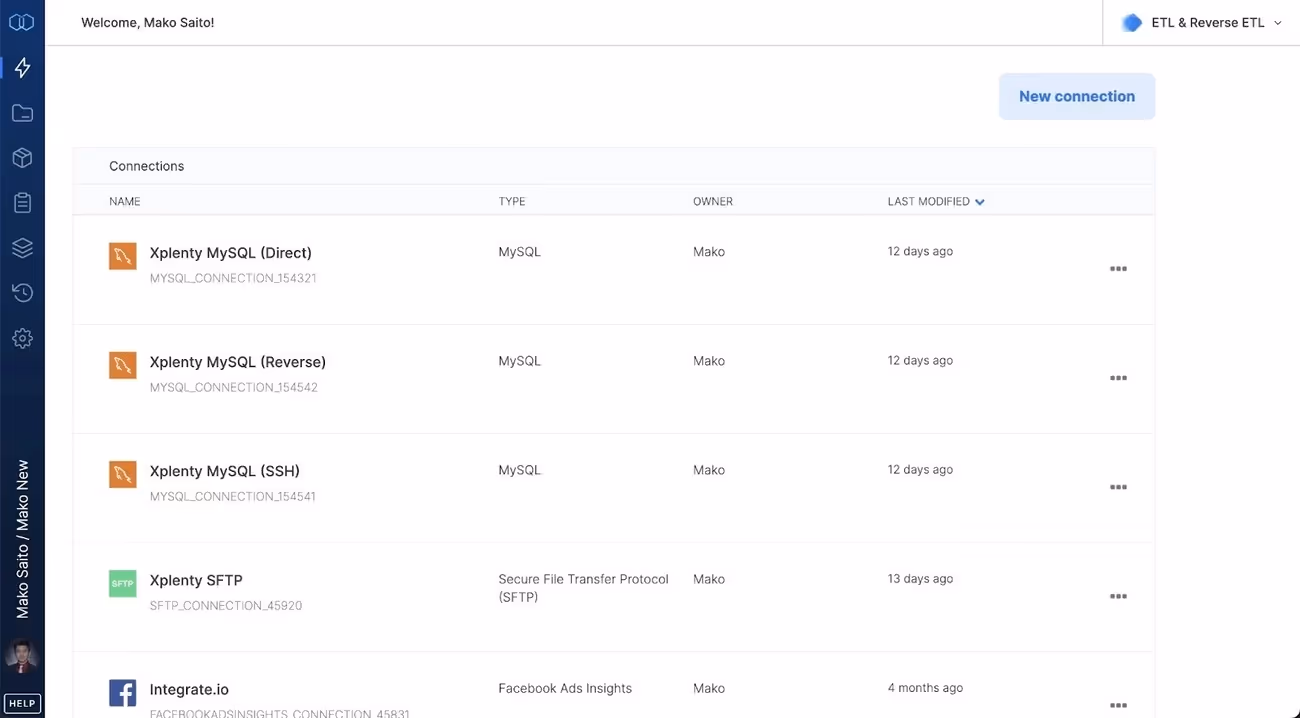The height and width of the screenshot is (718, 1300).
Task: Click MYSQL_CONNECTION_154541 identifier
Action: pyautogui.click(x=233, y=496)
